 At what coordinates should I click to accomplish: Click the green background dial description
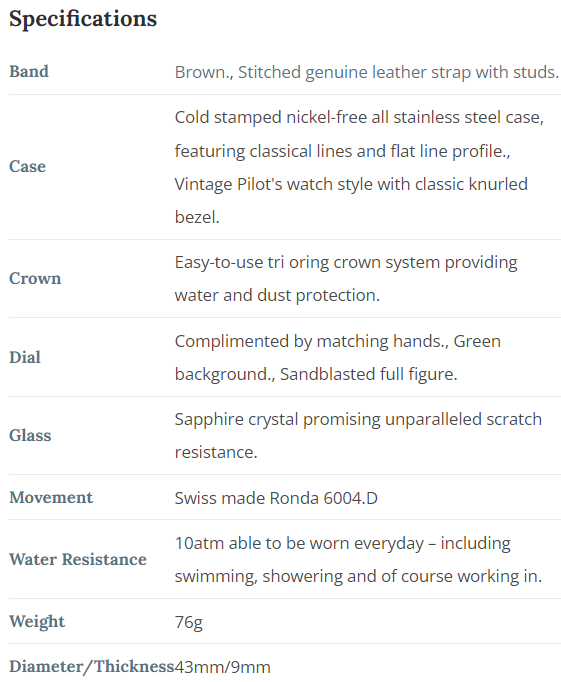[x=337, y=358]
